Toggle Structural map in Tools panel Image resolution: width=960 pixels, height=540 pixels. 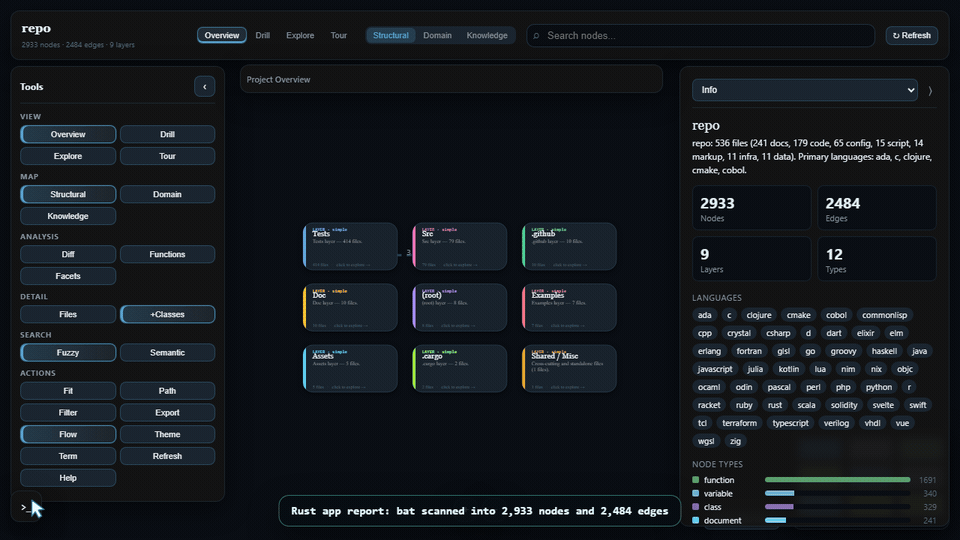click(68, 194)
